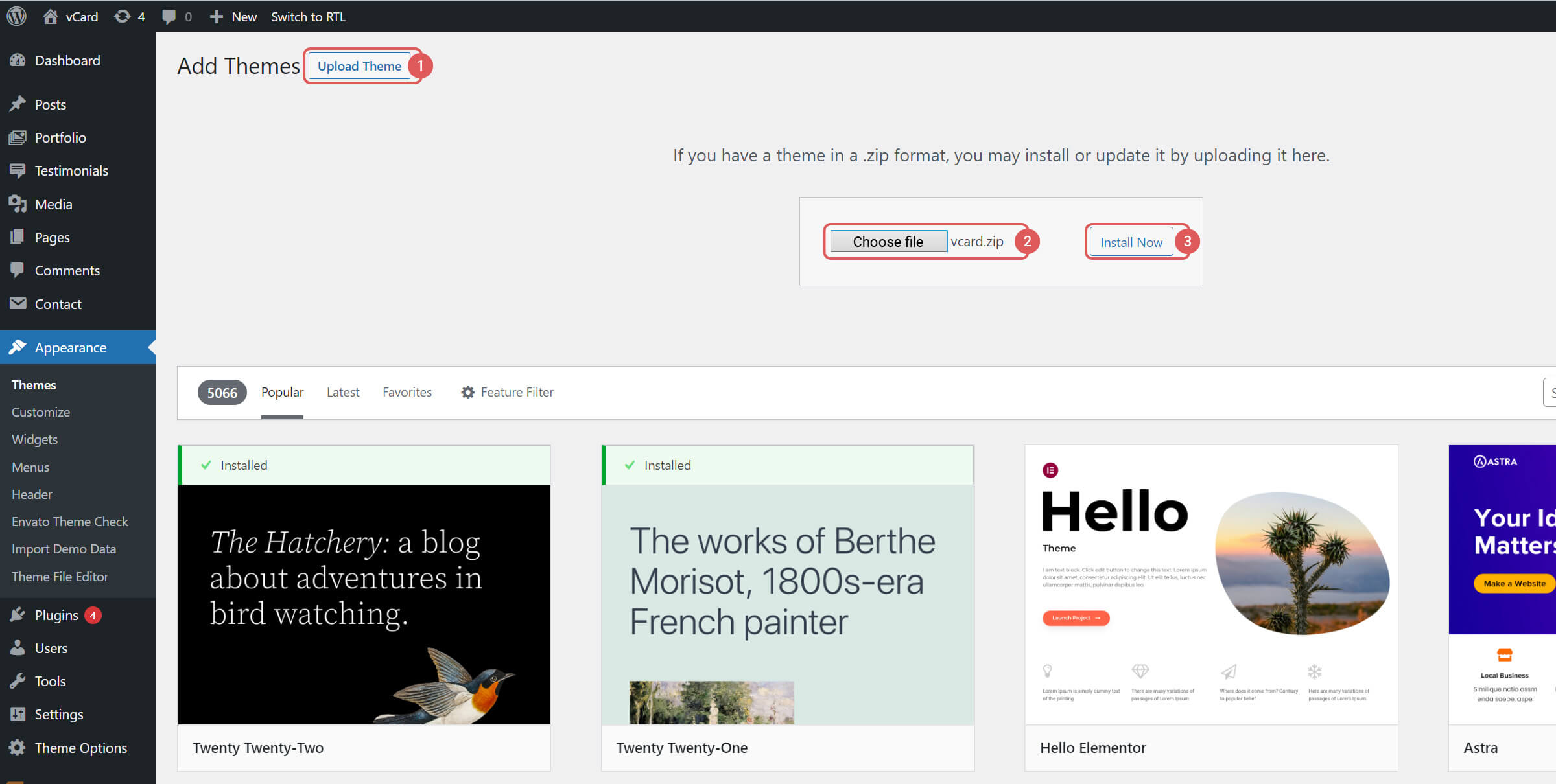Open Envato Theme Check

pos(70,522)
